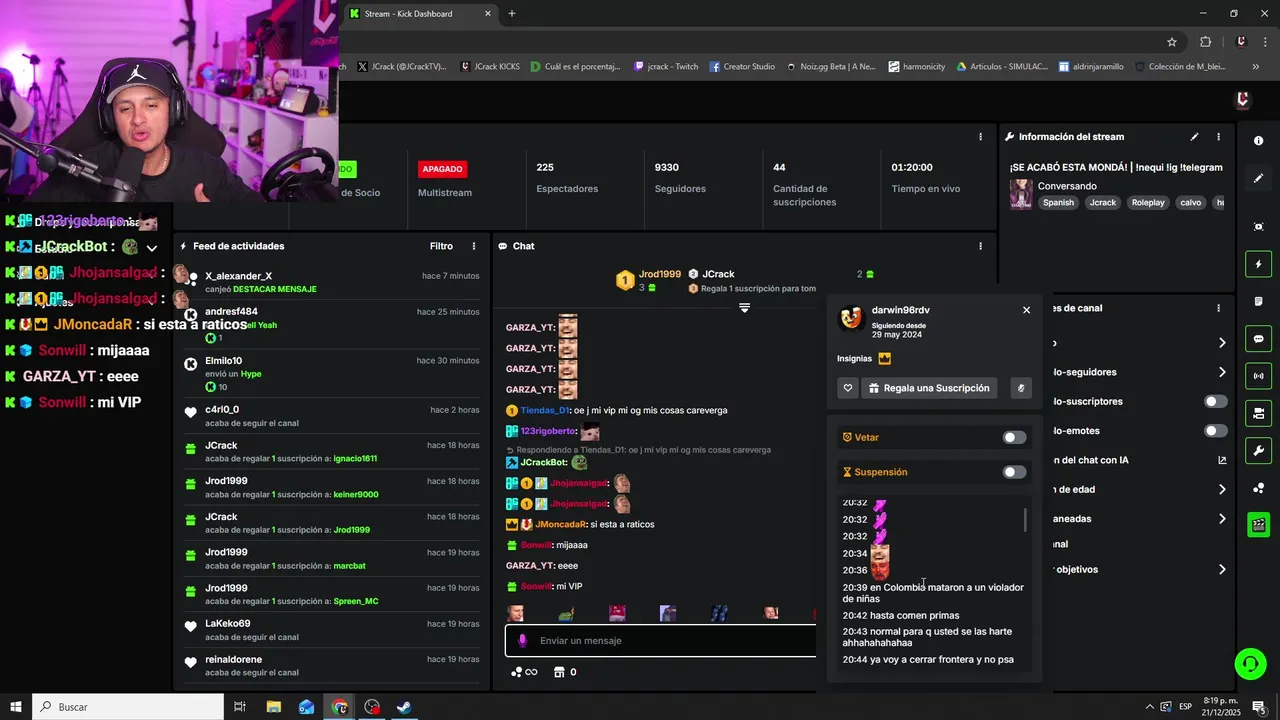
Task: Click scrollbar in darwin96rdv message history
Action: [x=1025, y=520]
